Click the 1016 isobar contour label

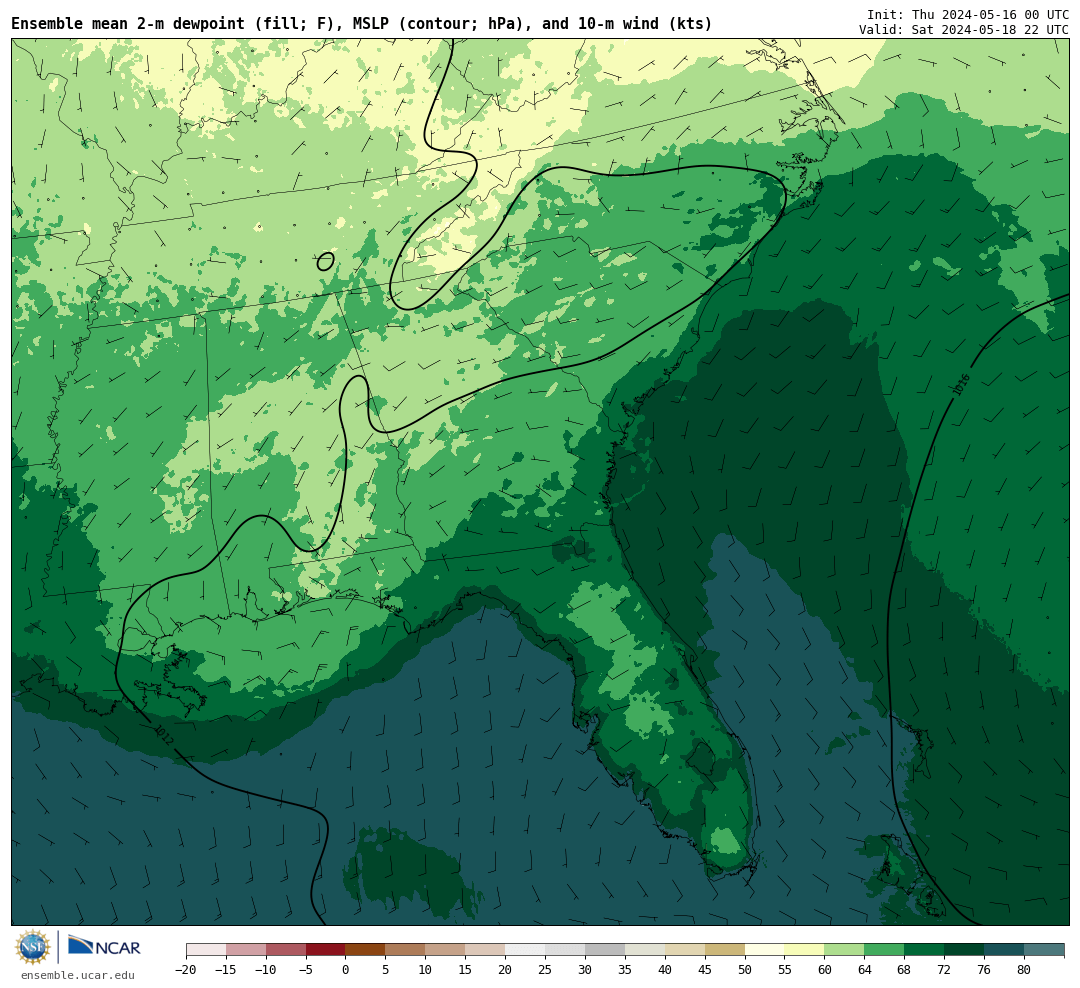tap(961, 384)
